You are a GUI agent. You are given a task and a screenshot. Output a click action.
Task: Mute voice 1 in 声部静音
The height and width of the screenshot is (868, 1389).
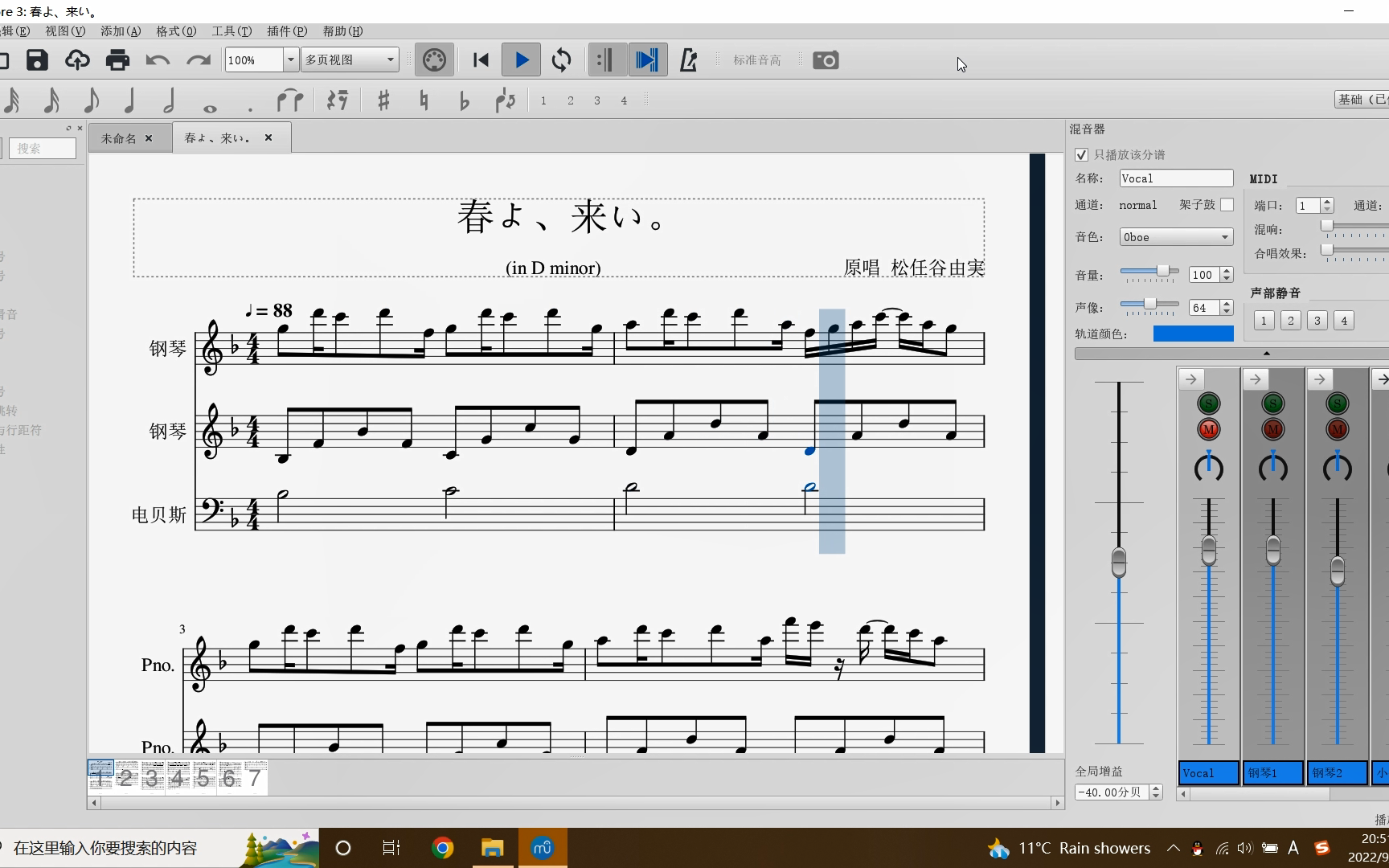[x=1264, y=321]
